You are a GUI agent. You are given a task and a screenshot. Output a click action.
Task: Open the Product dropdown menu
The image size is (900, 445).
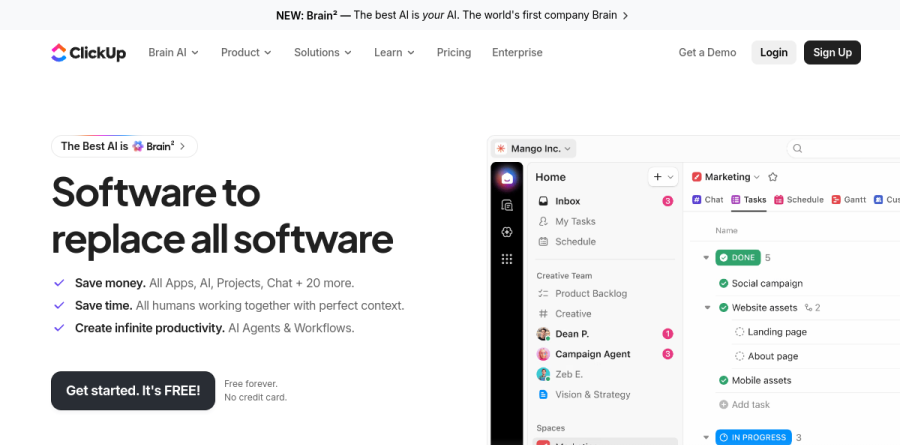(246, 53)
